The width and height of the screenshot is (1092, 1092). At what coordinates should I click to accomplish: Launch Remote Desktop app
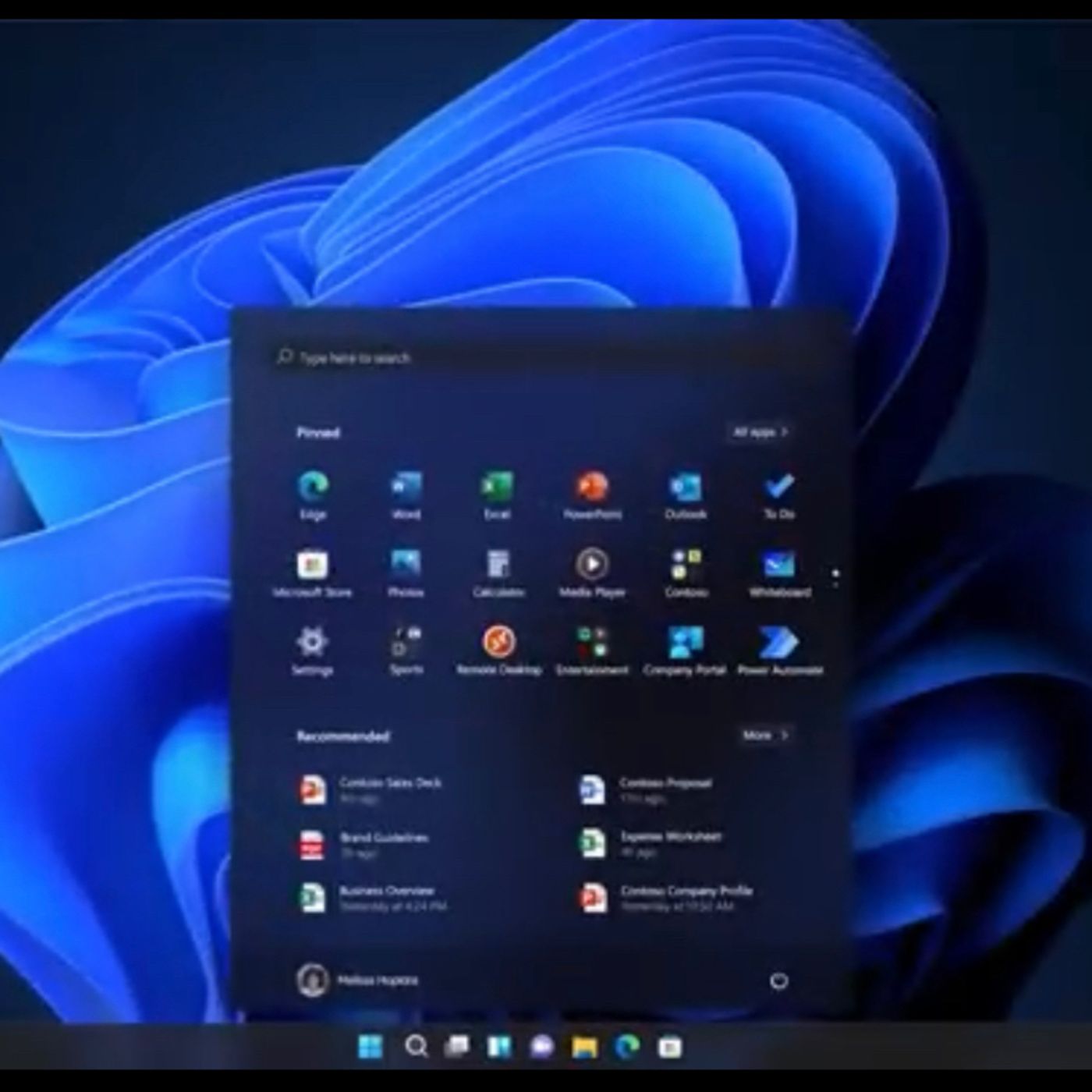[x=498, y=651]
